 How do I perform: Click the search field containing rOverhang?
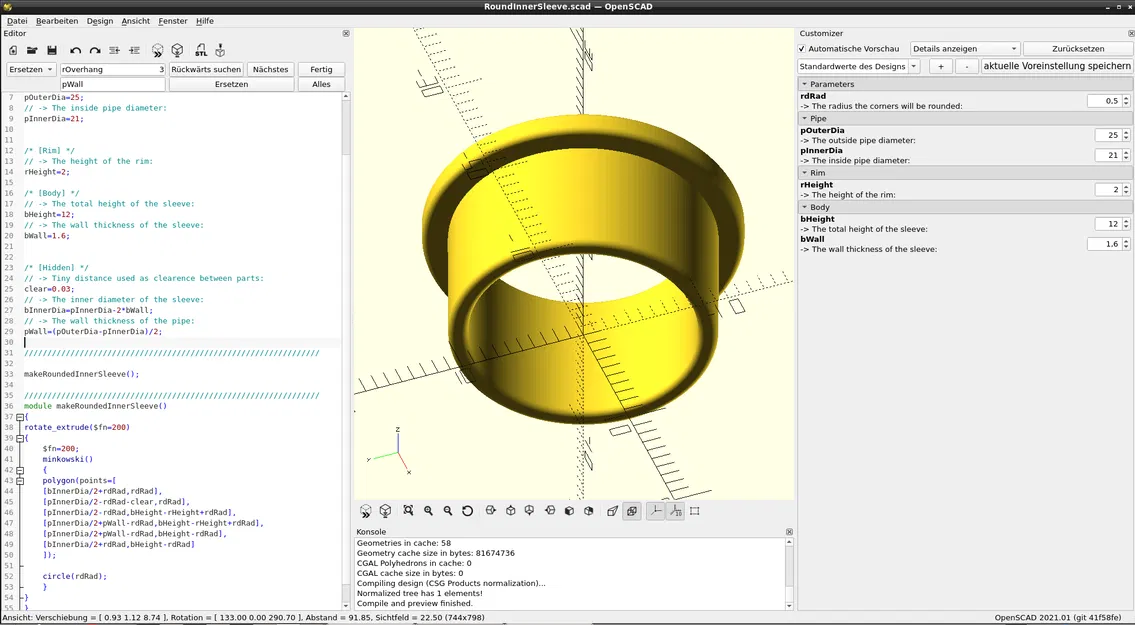click(x=110, y=69)
